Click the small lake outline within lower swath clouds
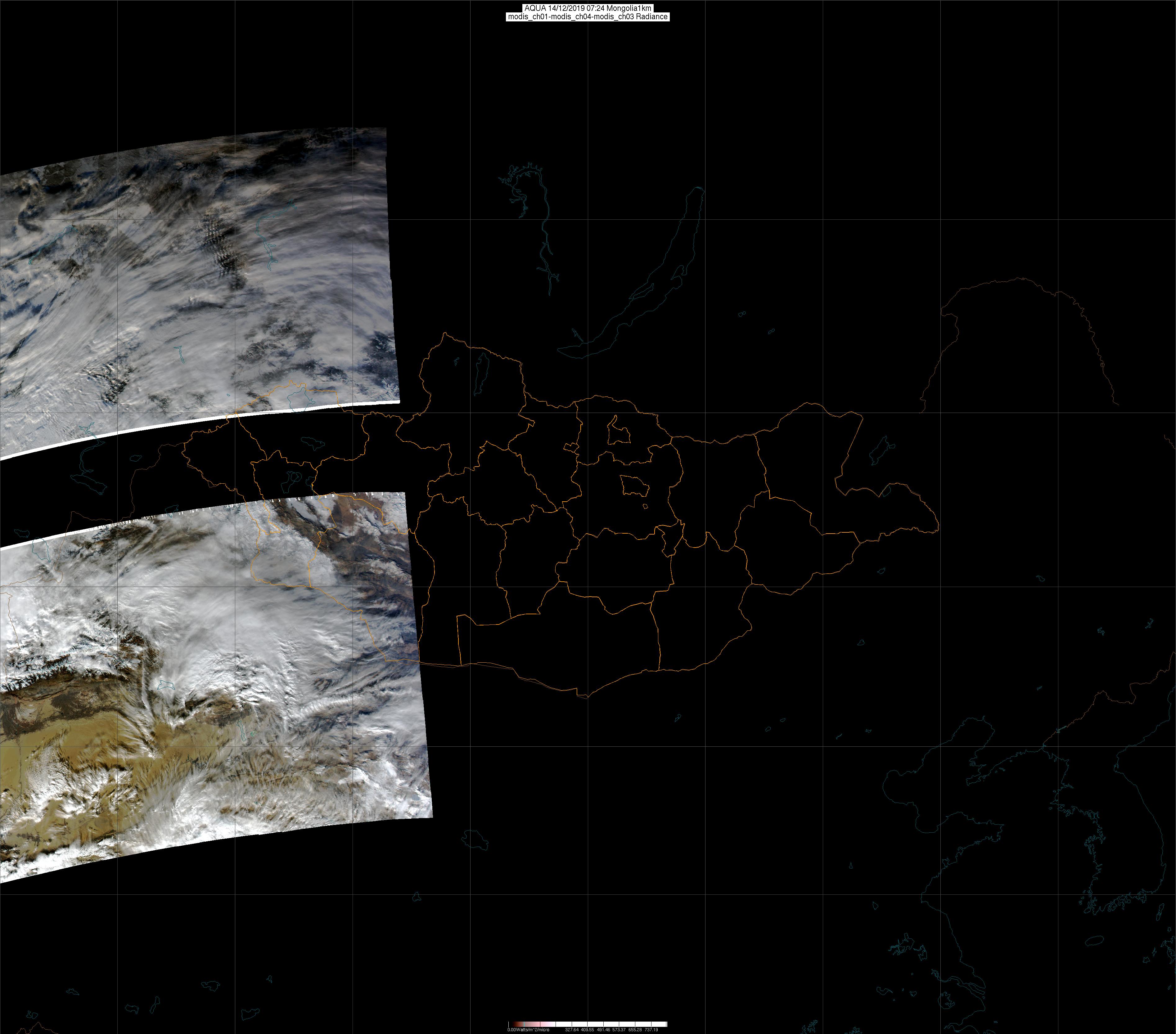The image size is (1176, 1034). click(x=166, y=685)
